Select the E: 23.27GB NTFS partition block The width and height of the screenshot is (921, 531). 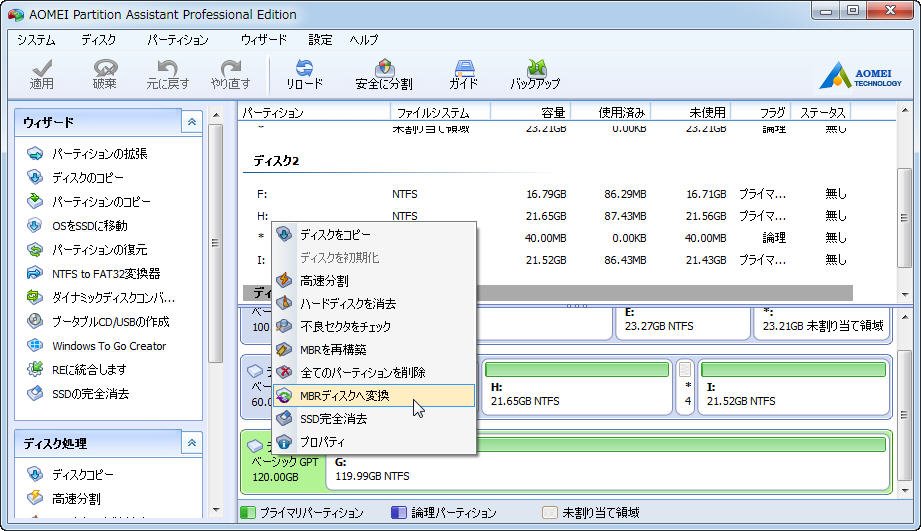(683, 322)
